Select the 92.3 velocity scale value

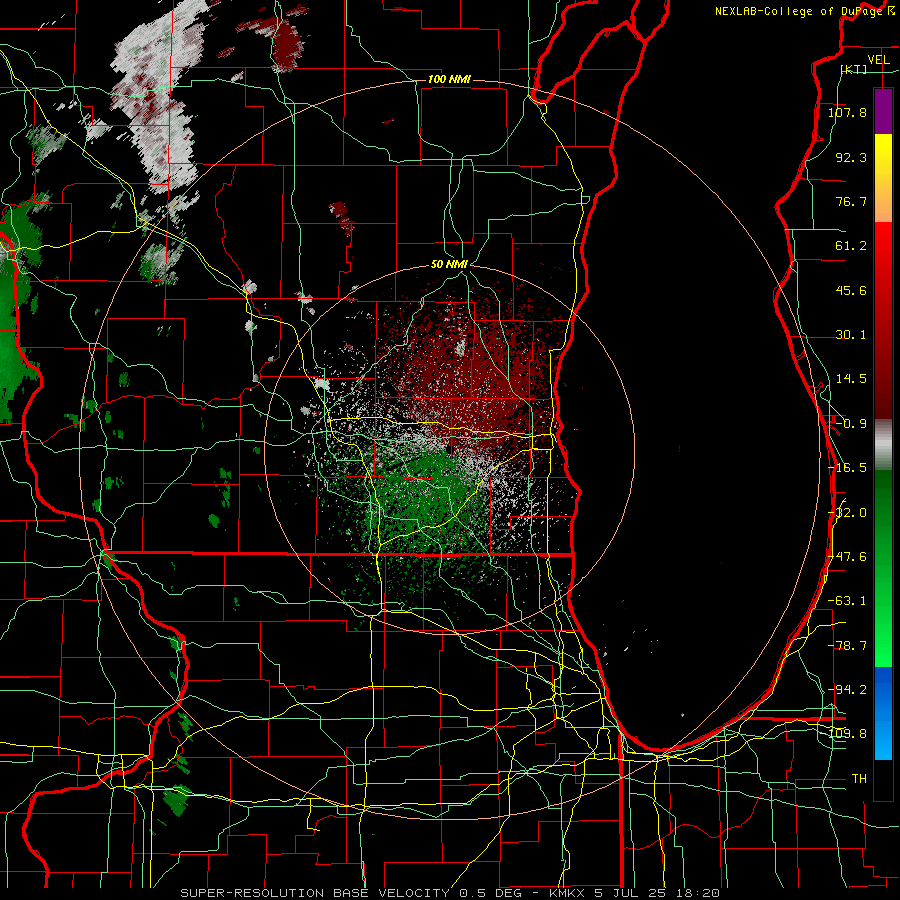click(851, 157)
